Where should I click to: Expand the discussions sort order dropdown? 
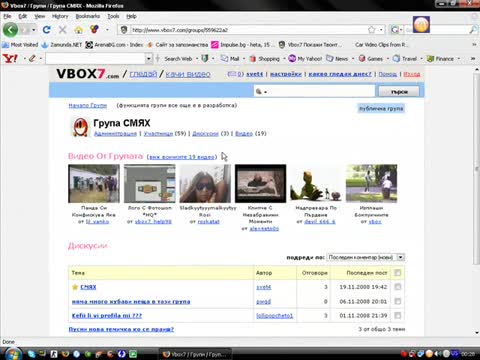pyautogui.click(x=401, y=257)
